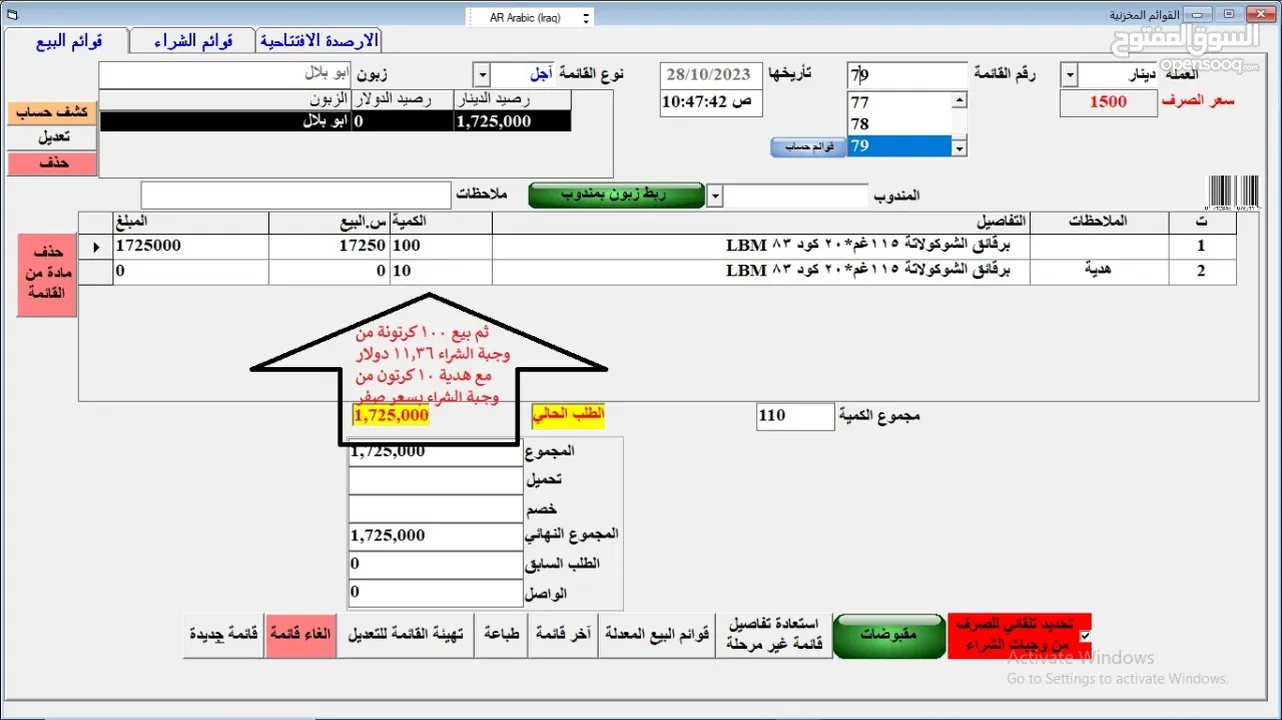
Task: Open the العملة دينار currency dropdown
Action: click(x=1068, y=76)
